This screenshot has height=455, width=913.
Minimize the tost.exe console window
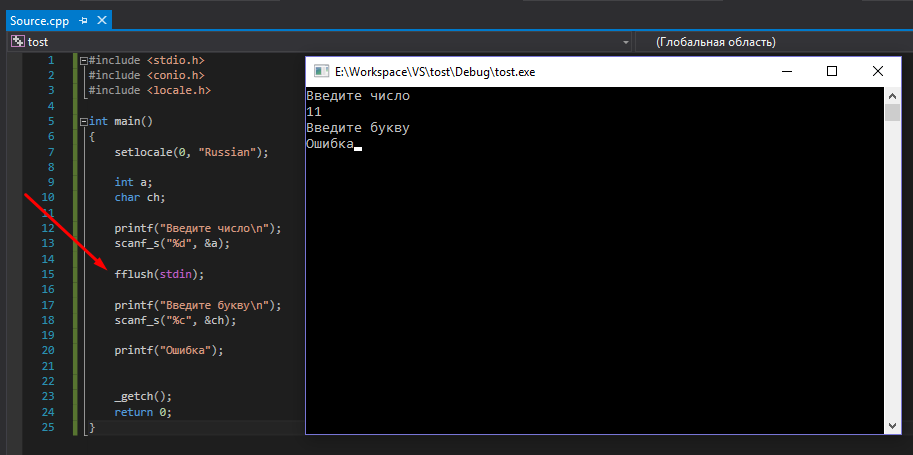pos(787,72)
